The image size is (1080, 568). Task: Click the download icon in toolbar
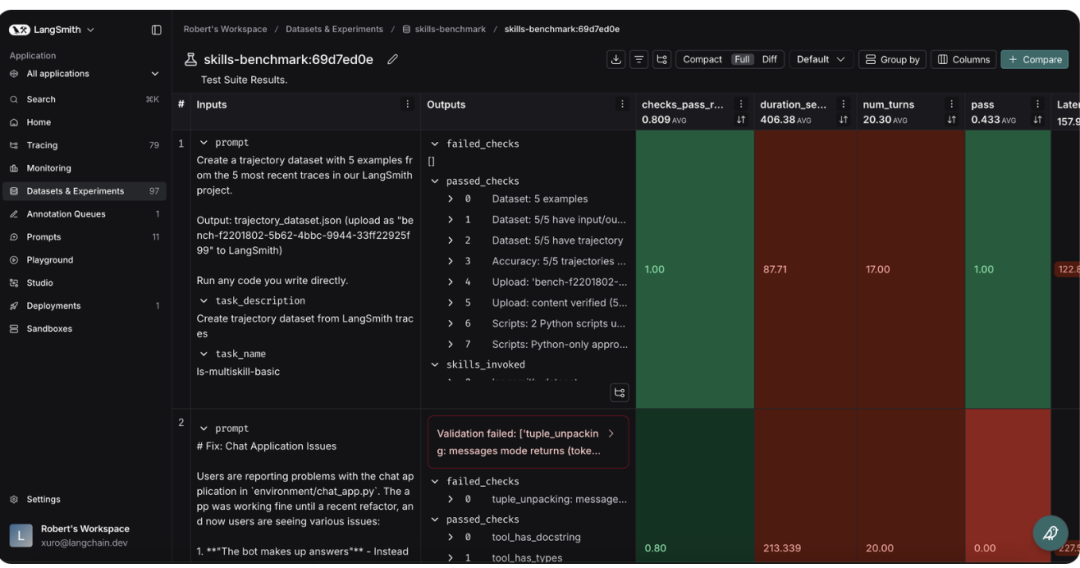(616, 59)
